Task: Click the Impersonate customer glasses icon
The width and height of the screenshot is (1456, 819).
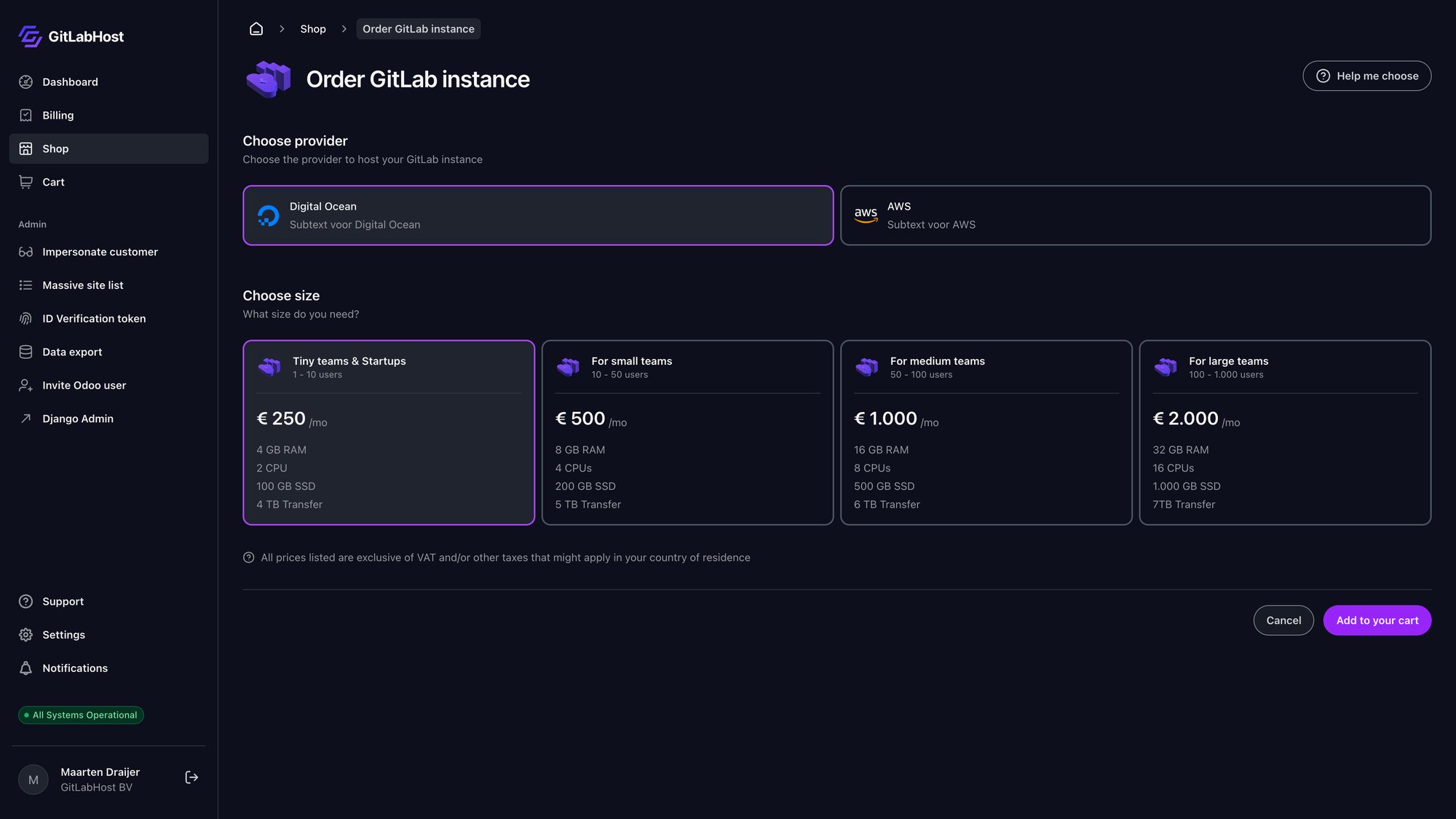Action: (x=25, y=252)
